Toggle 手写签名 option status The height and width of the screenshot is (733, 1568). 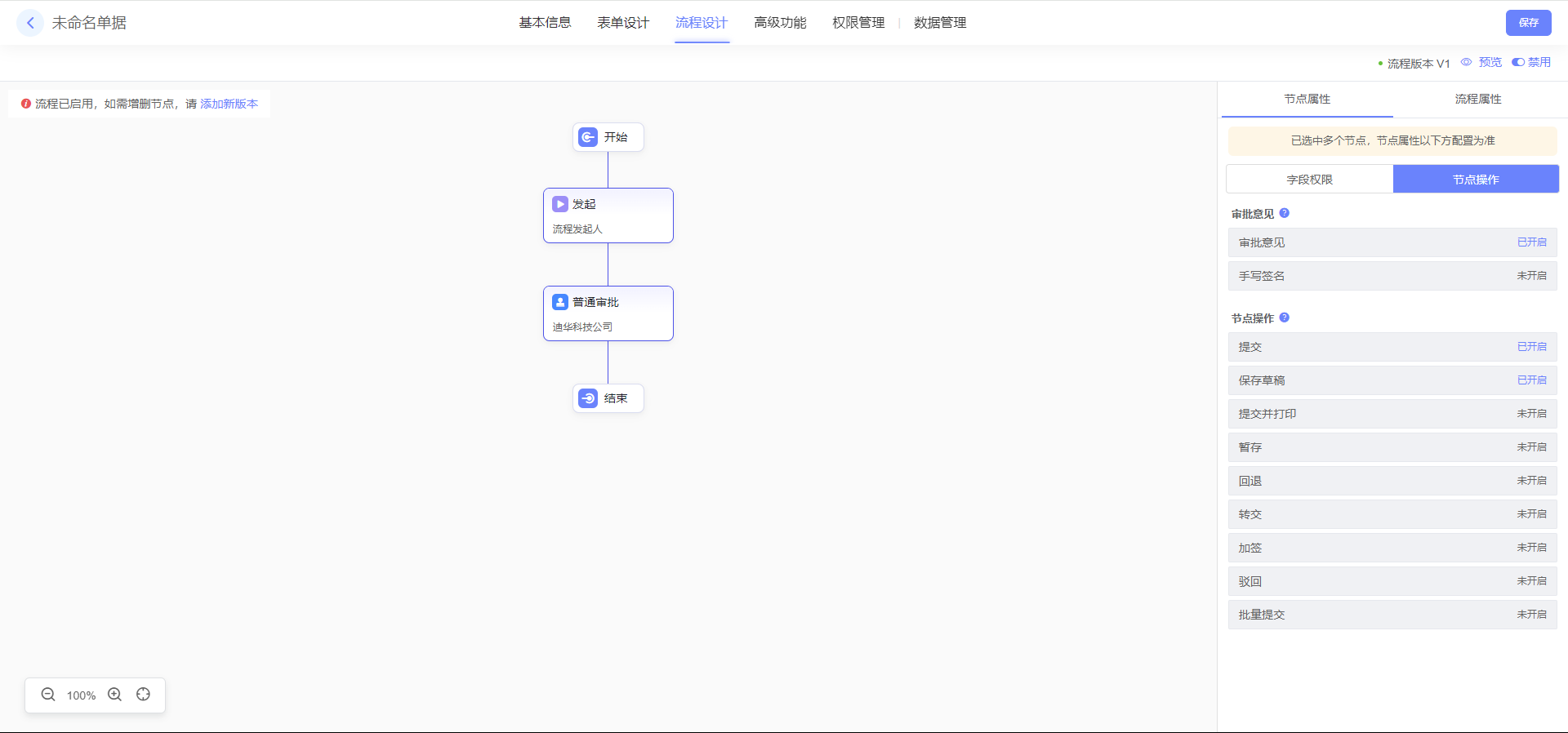coord(1531,276)
